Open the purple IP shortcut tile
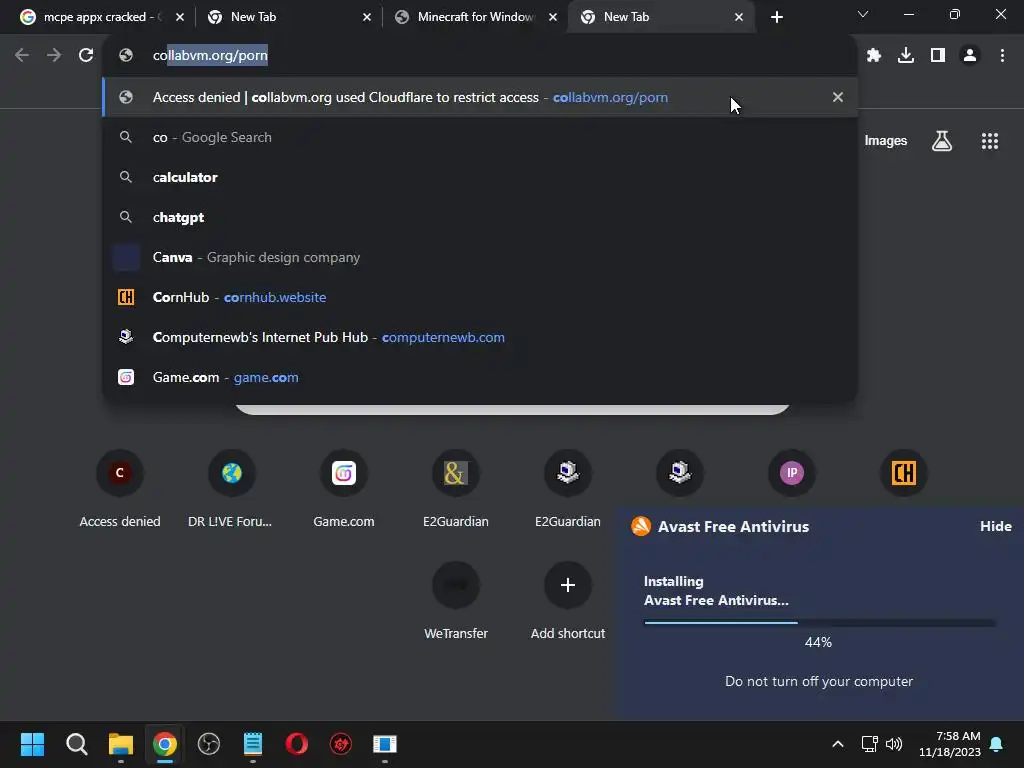Screen dimensions: 1024x768 pyautogui.click(x=792, y=473)
